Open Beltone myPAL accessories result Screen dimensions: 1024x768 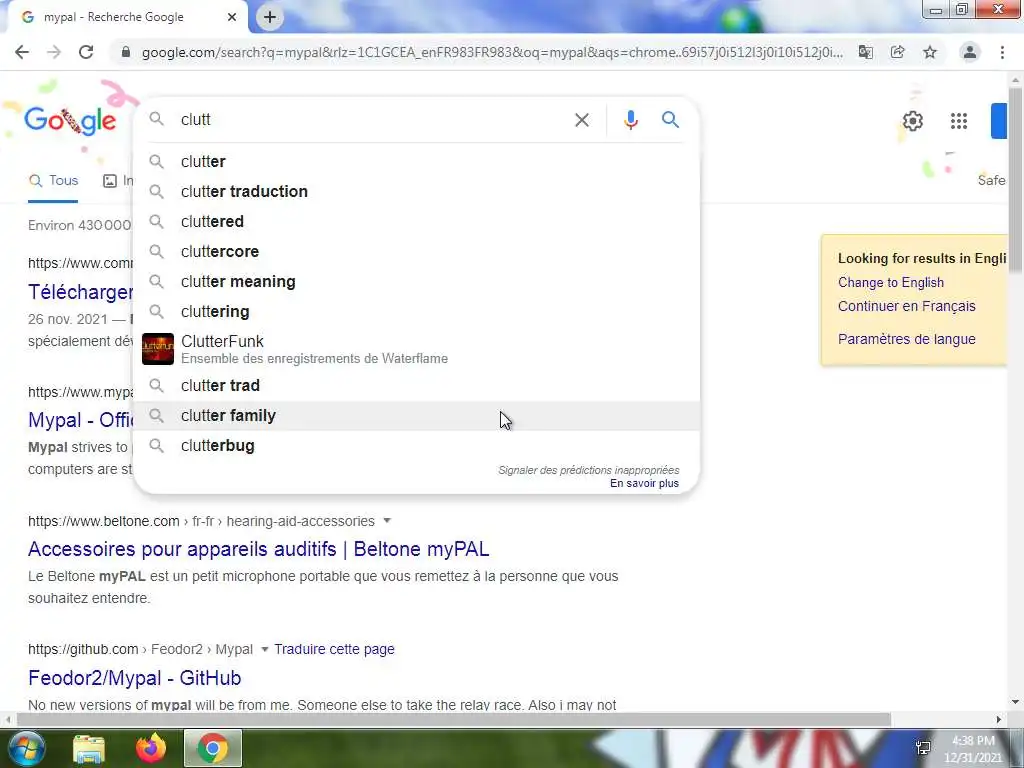(259, 549)
